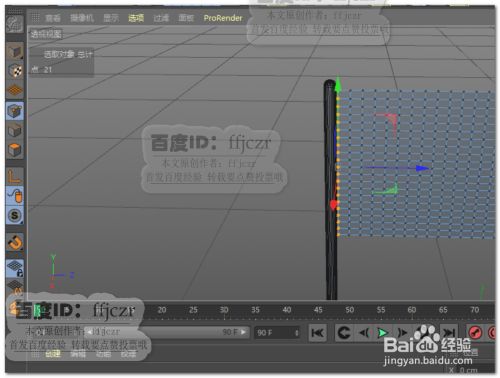The height and width of the screenshot is (378, 500).
Task: Toggle Tweak mode mouse icon
Action: (x=14, y=195)
